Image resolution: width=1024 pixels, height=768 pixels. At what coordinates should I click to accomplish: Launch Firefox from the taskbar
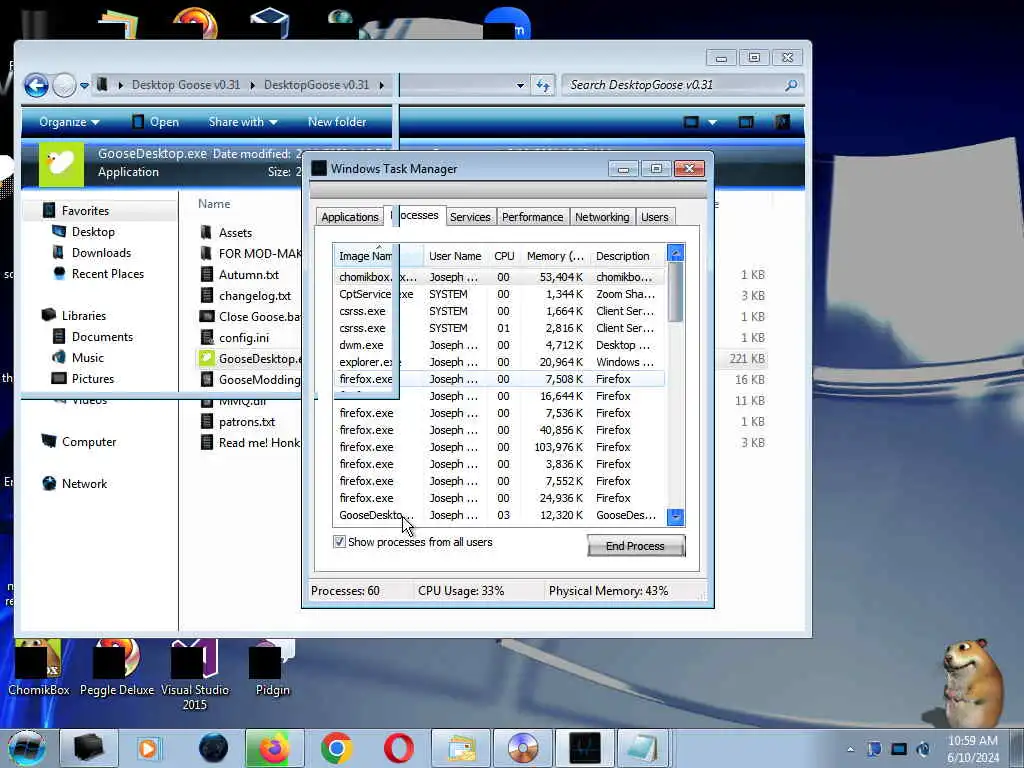click(274, 748)
